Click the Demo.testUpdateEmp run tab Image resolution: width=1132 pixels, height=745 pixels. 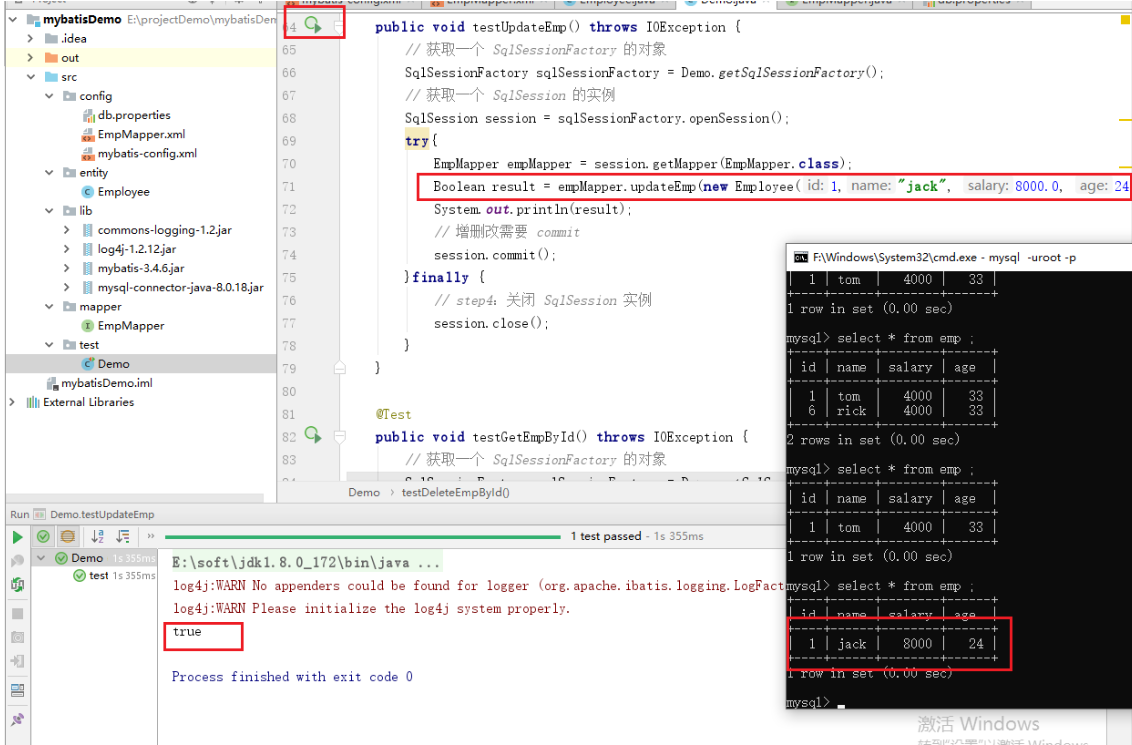point(102,514)
